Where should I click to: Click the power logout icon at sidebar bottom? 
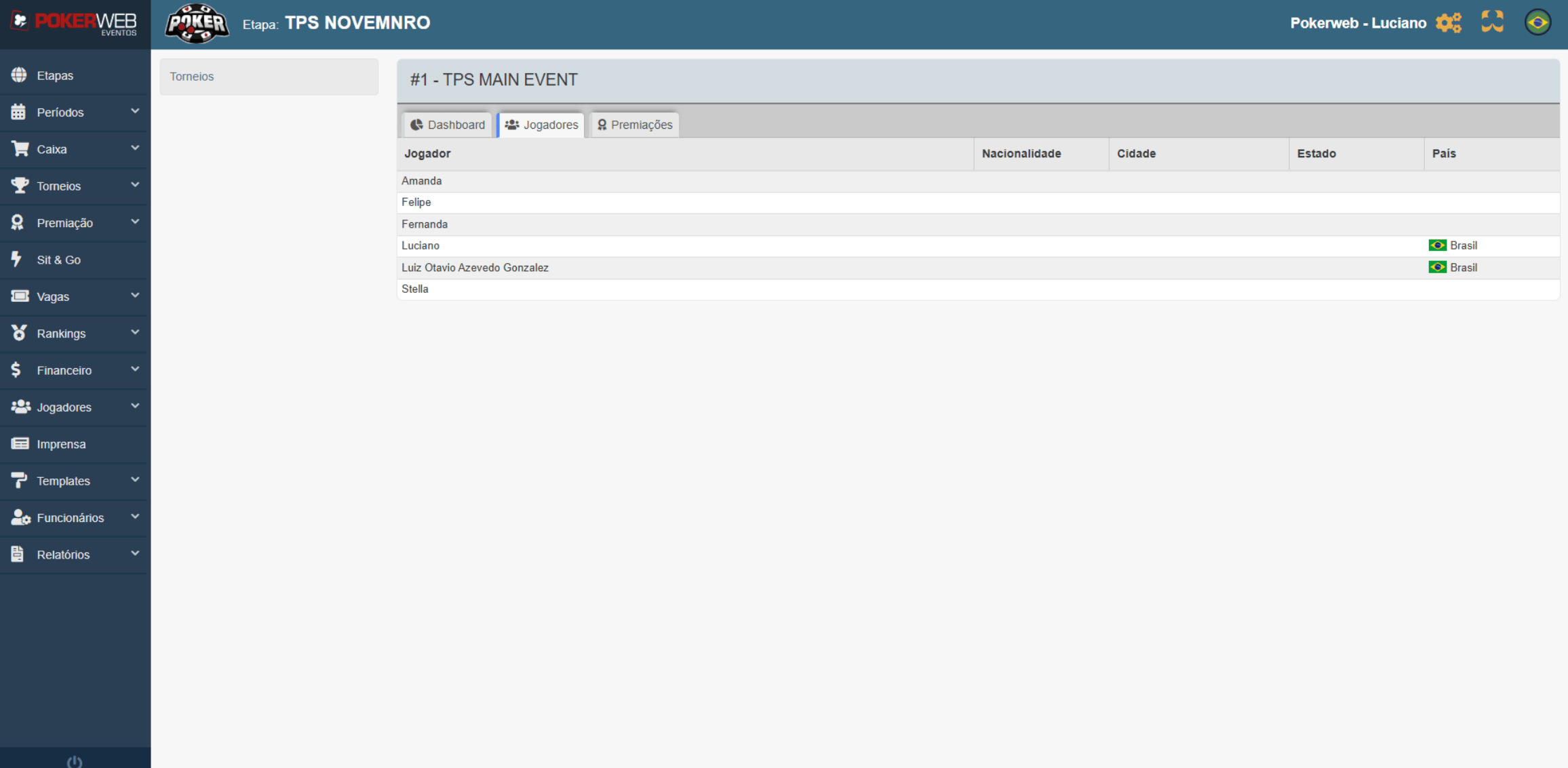(75, 761)
